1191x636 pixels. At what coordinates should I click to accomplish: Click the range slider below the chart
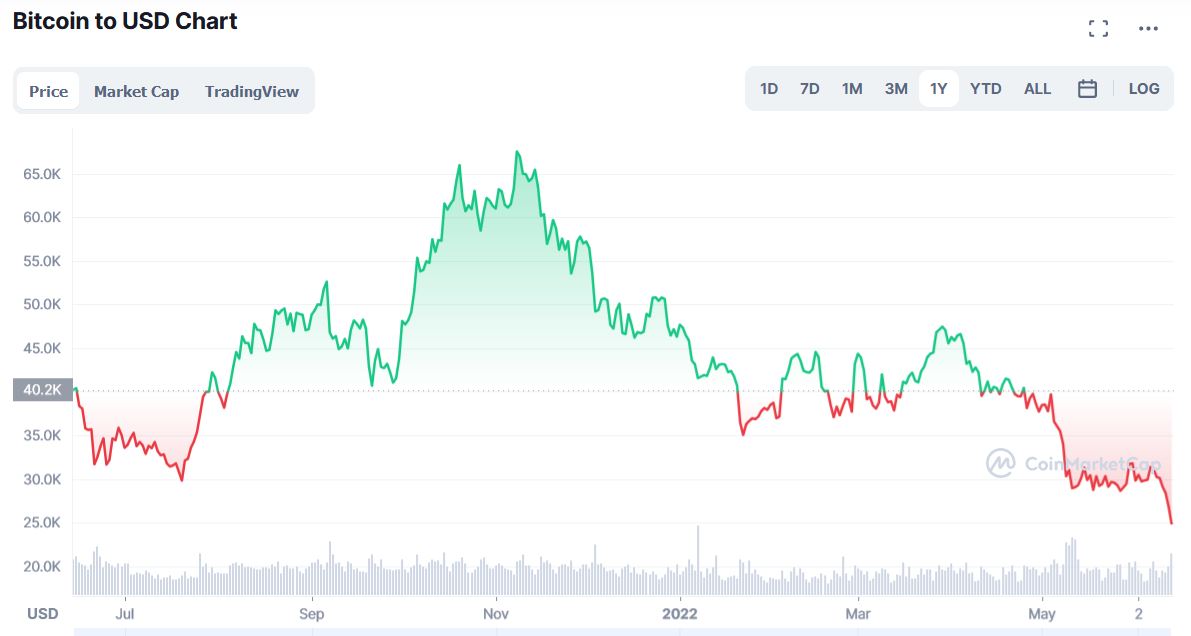point(620,631)
